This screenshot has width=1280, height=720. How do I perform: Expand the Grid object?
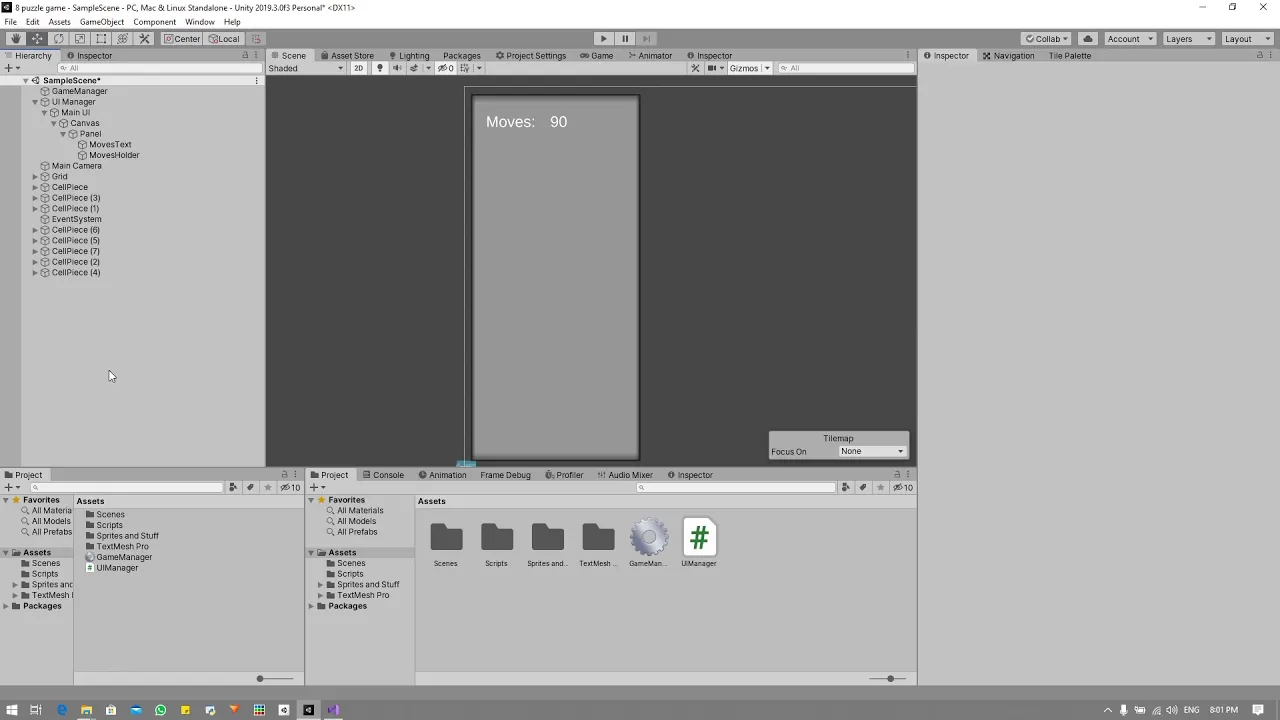35,177
